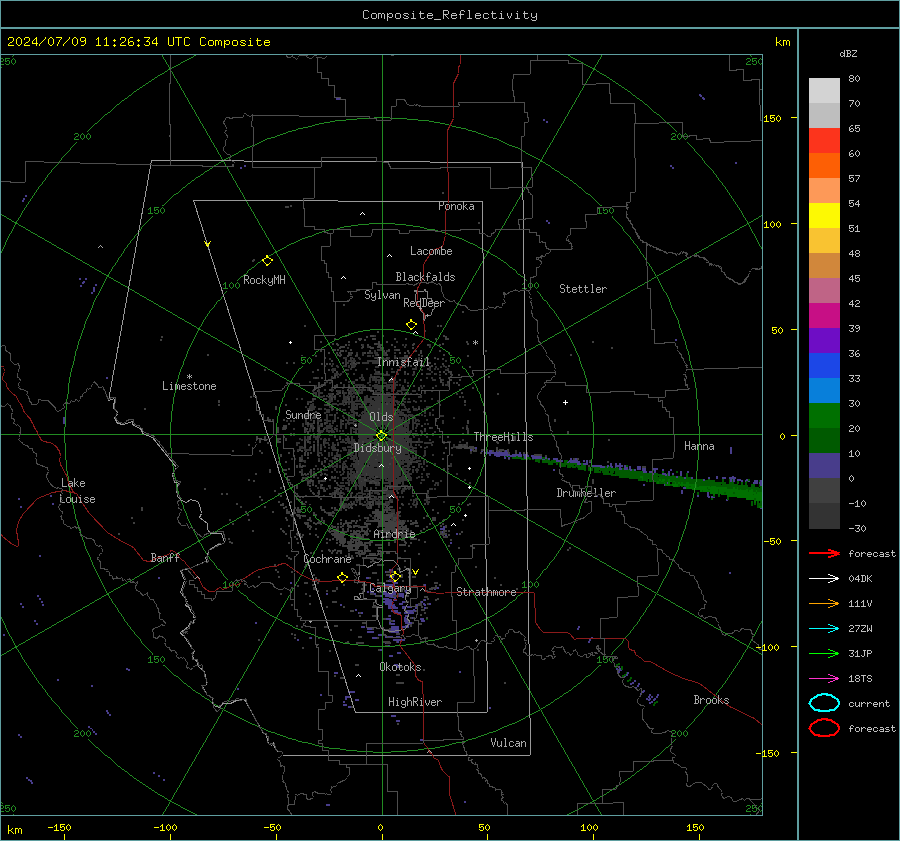Click the HighRiver label
Screen dimensions: 900x841
415,702
